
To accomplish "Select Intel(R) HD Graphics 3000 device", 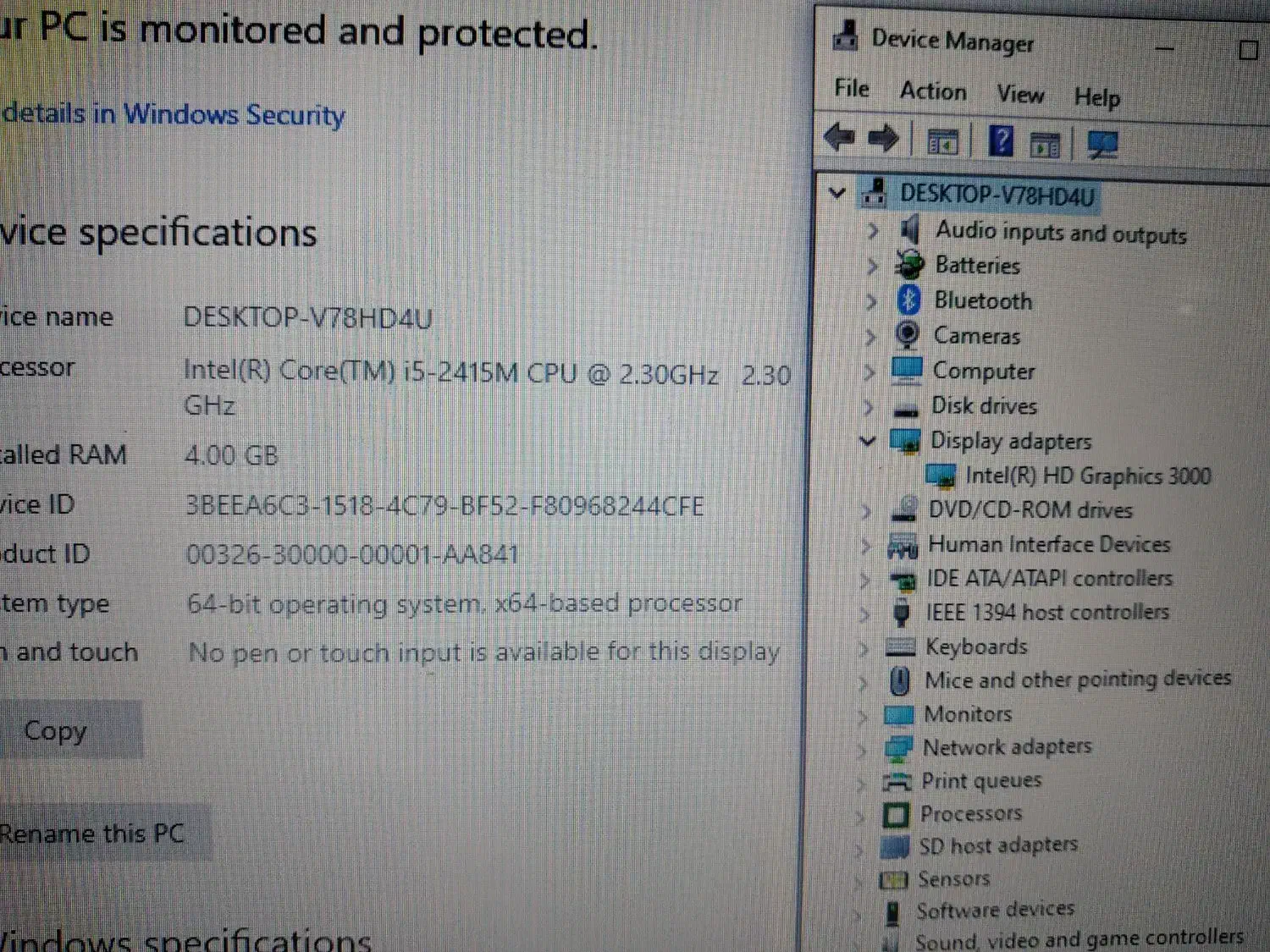I will [x=1087, y=476].
